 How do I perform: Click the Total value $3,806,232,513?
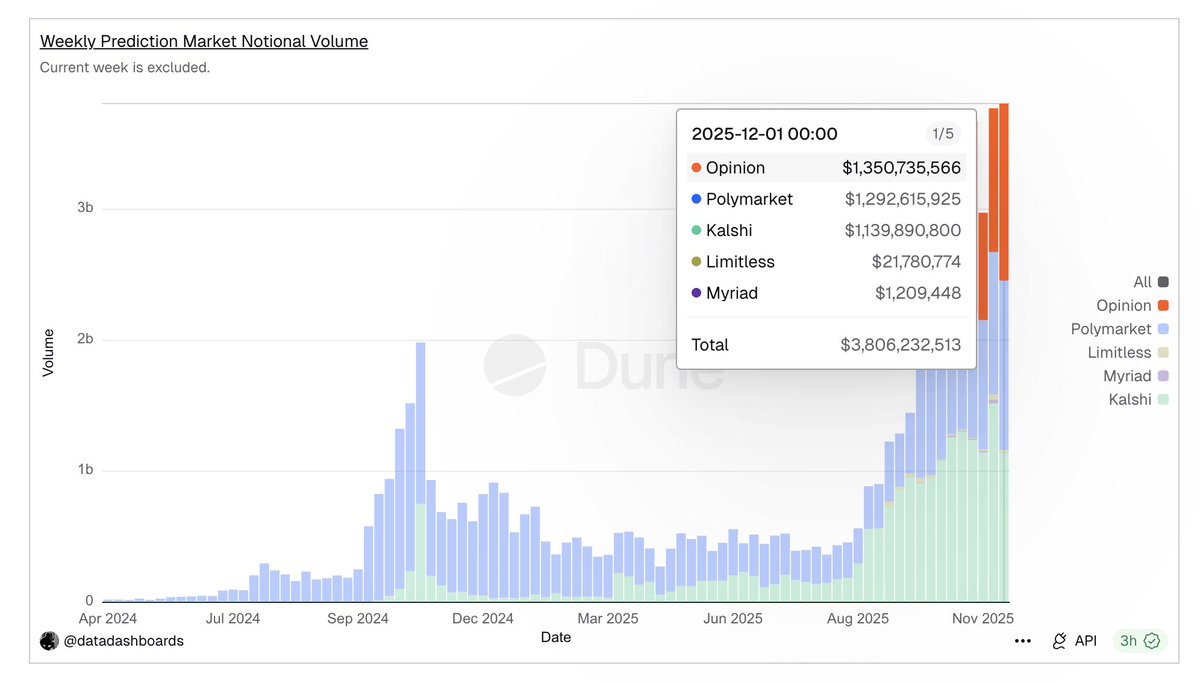tap(900, 345)
